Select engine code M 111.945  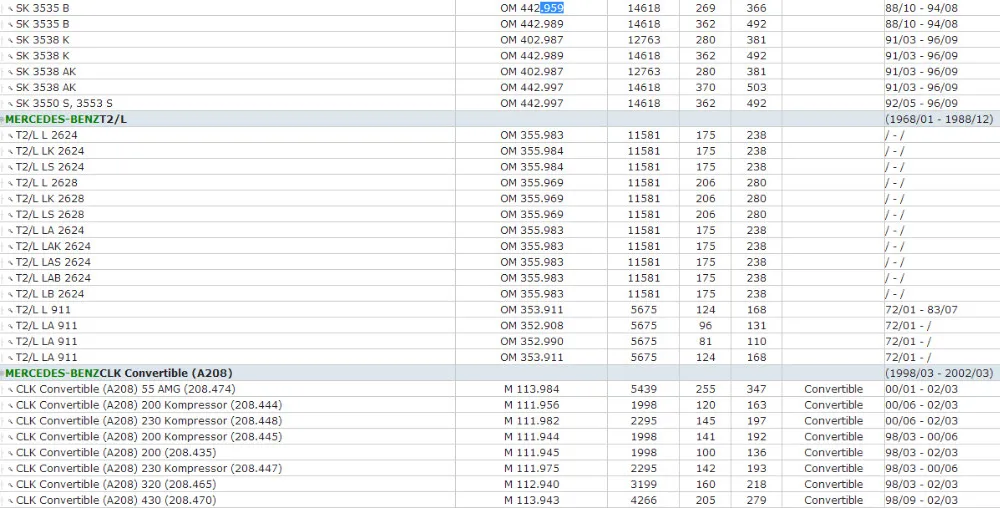tap(532, 453)
